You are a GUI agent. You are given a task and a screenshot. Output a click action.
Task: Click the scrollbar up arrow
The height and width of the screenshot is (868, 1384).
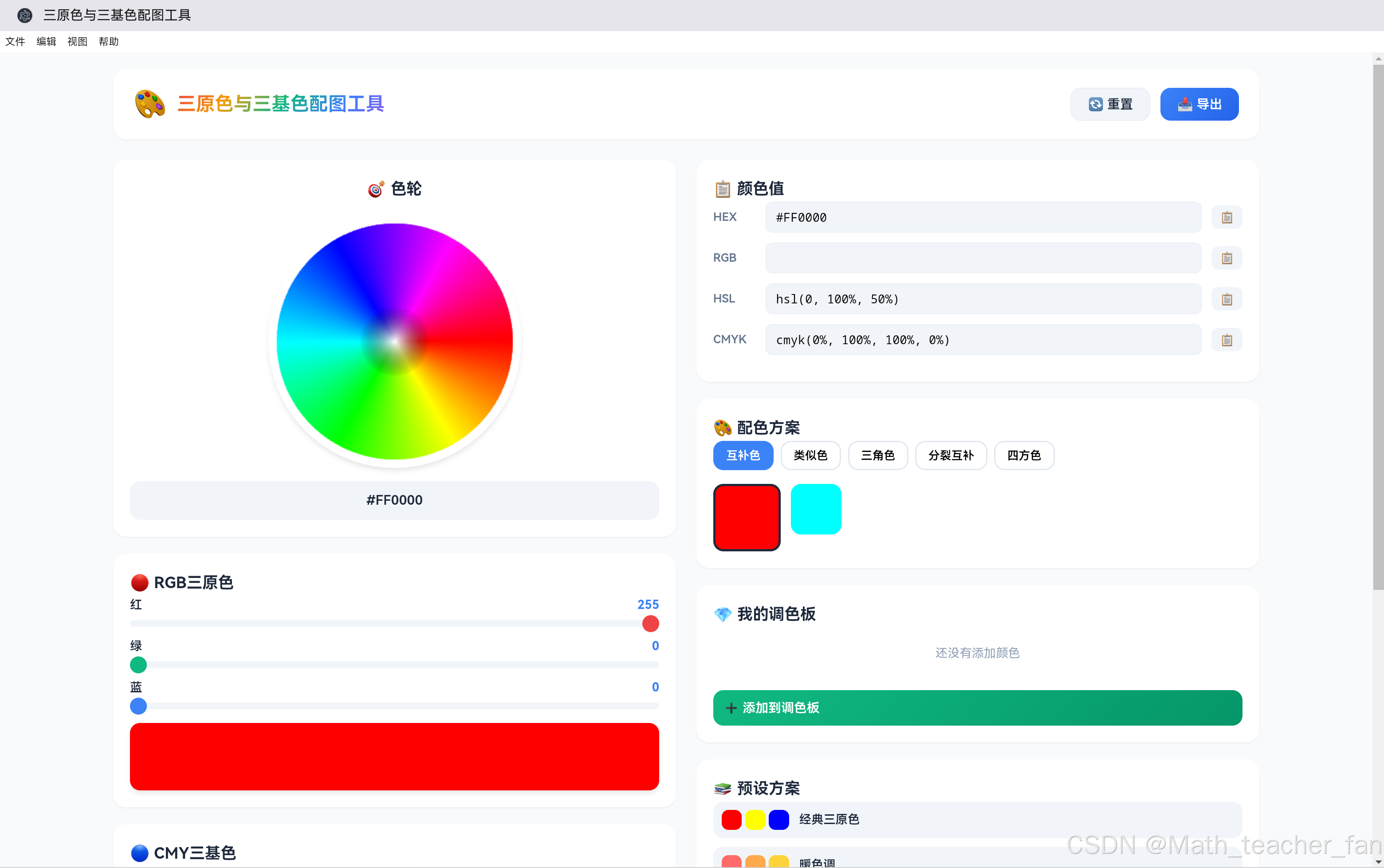tap(1378, 59)
